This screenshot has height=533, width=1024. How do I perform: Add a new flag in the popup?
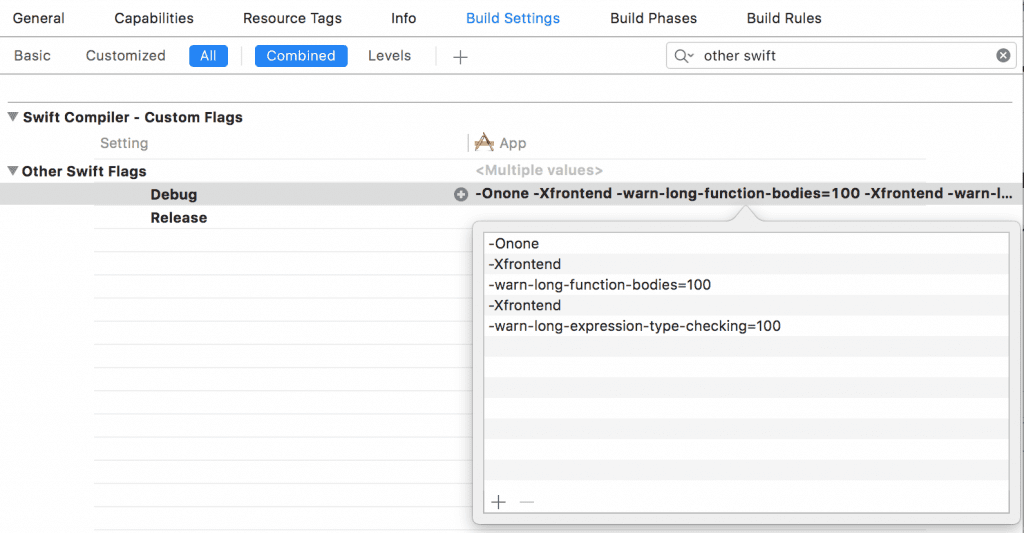[498, 502]
